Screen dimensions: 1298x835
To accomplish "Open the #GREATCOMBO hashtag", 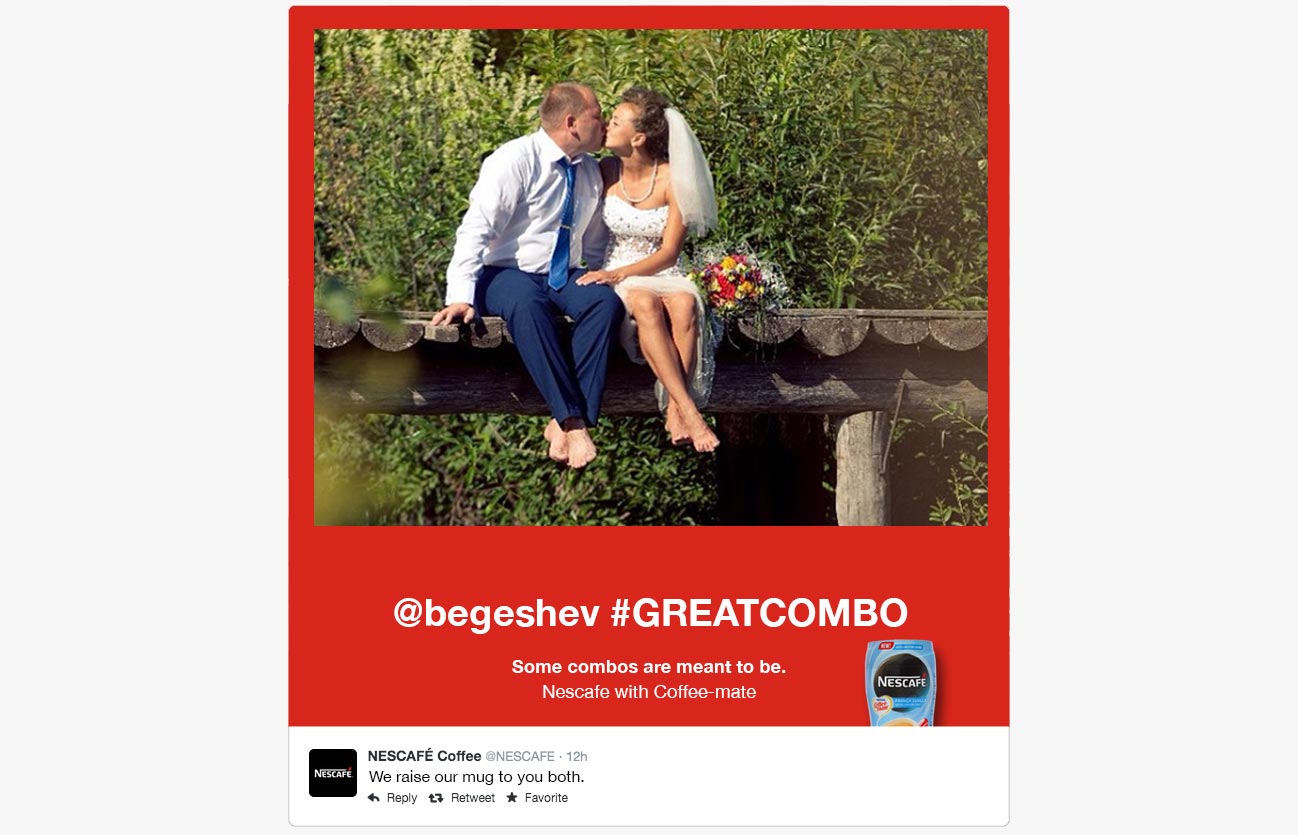I will (x=759, y=612).
